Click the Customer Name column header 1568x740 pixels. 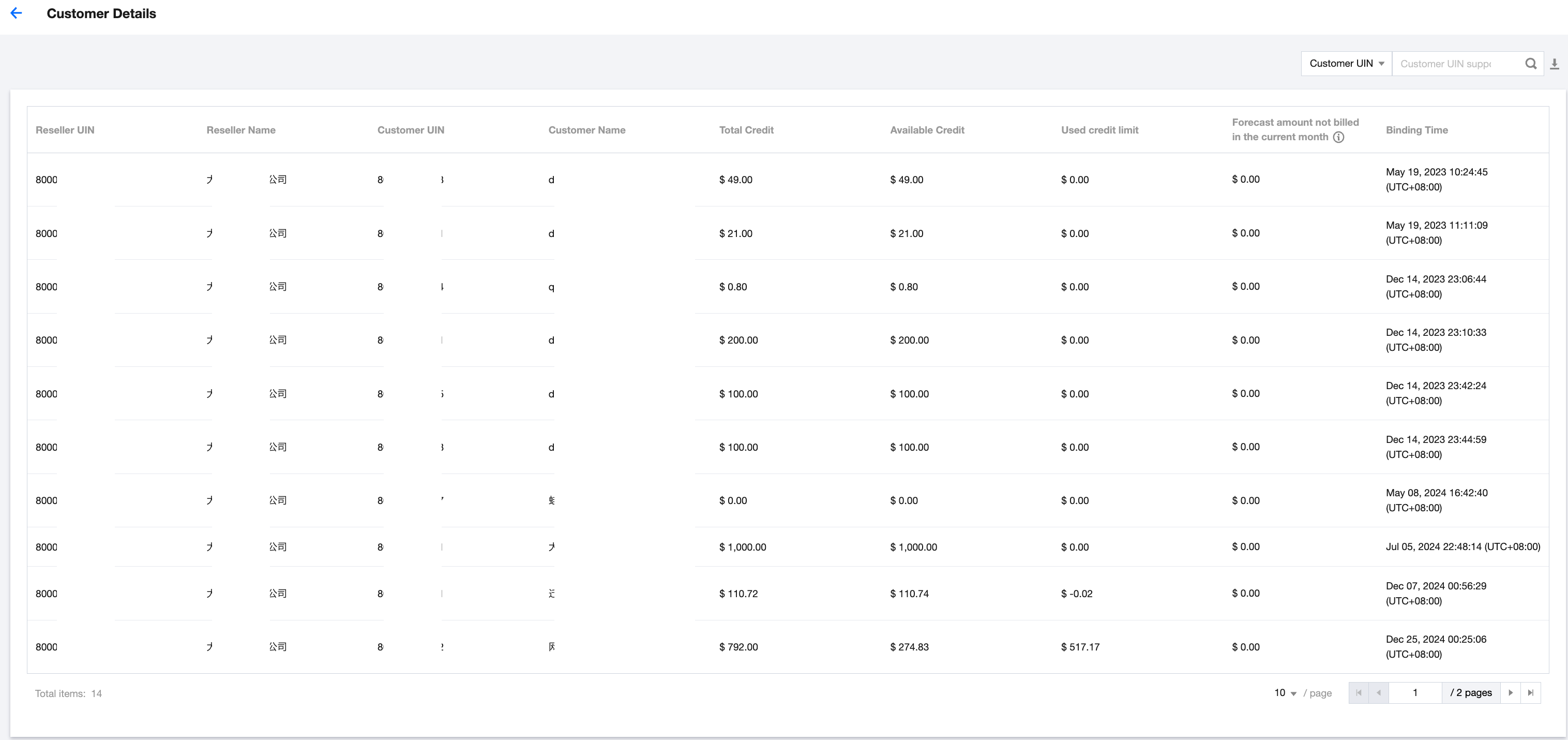tap(586, 130)
